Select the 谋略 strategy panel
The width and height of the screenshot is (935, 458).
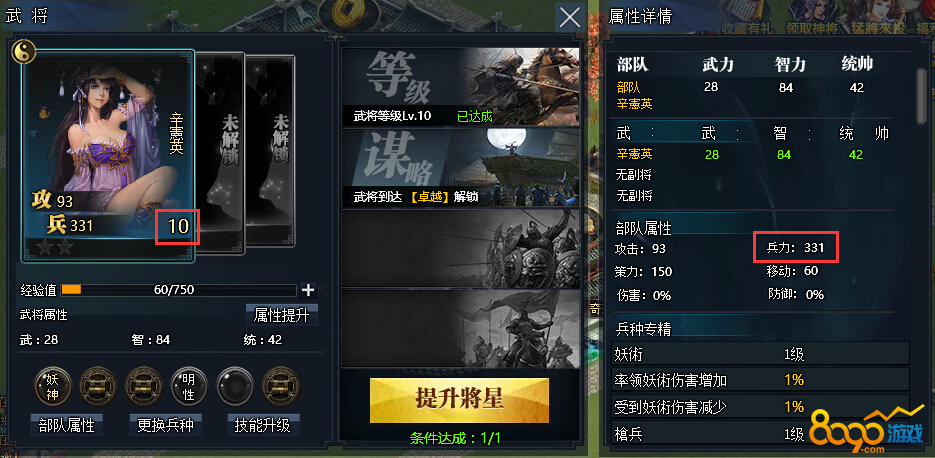[461, 167]
